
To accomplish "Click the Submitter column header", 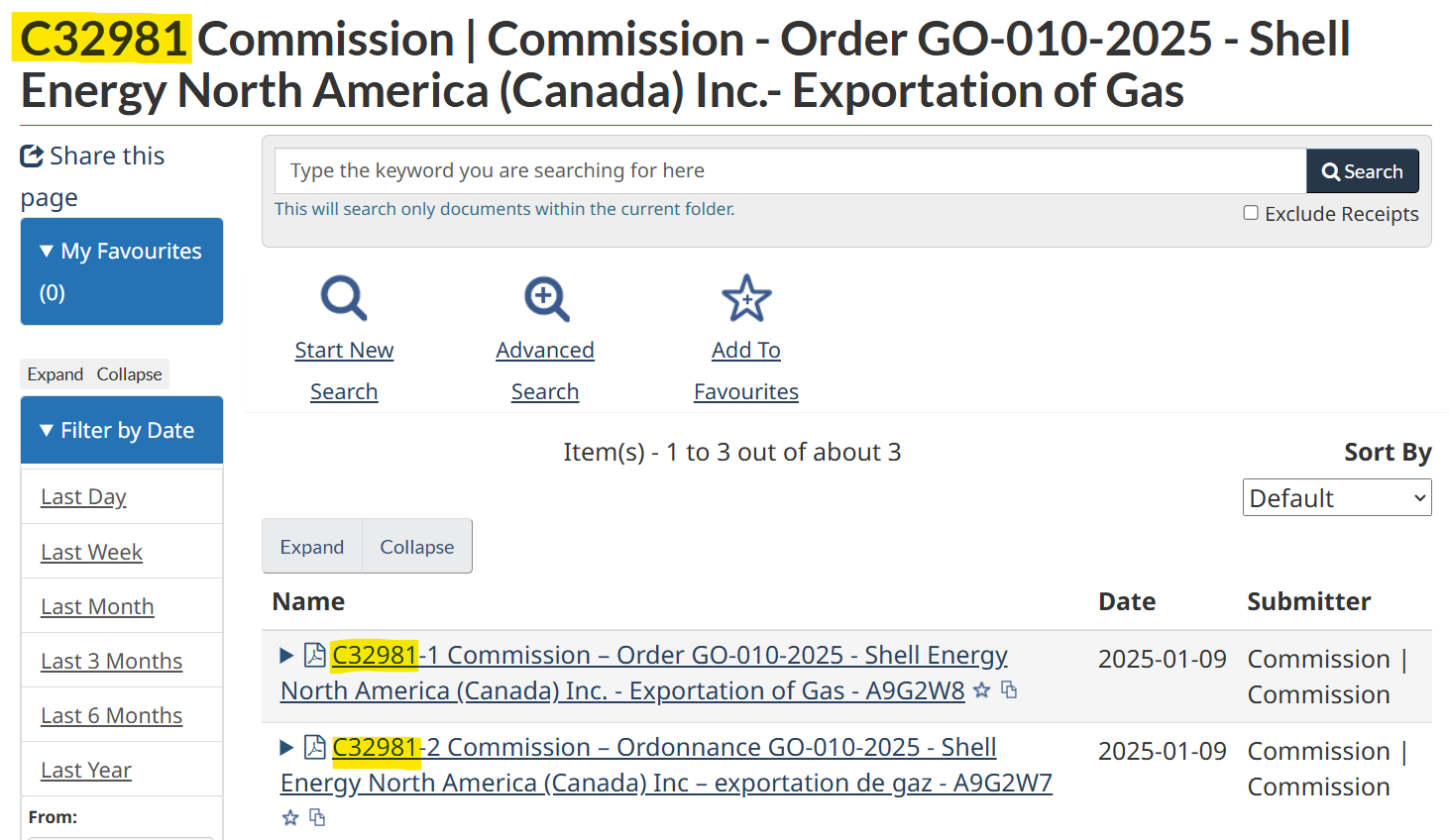I will click(x=1308, y=601).
